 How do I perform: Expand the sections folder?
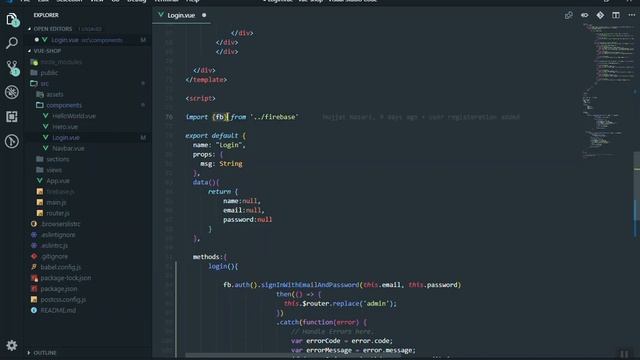pyautogui.click(x=58, y=159)
